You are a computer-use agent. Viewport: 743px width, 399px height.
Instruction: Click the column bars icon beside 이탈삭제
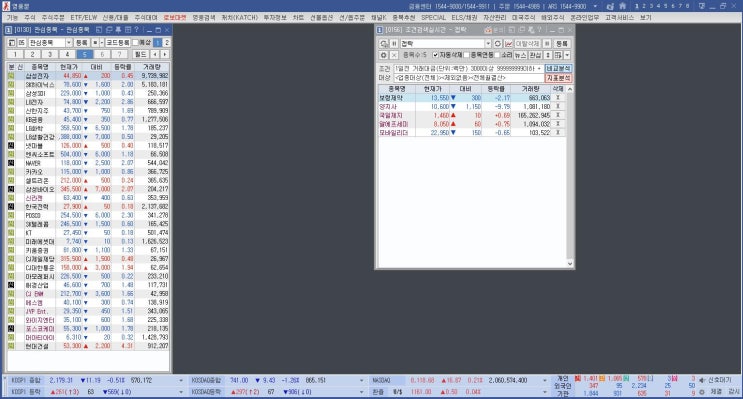click(547, 44)
